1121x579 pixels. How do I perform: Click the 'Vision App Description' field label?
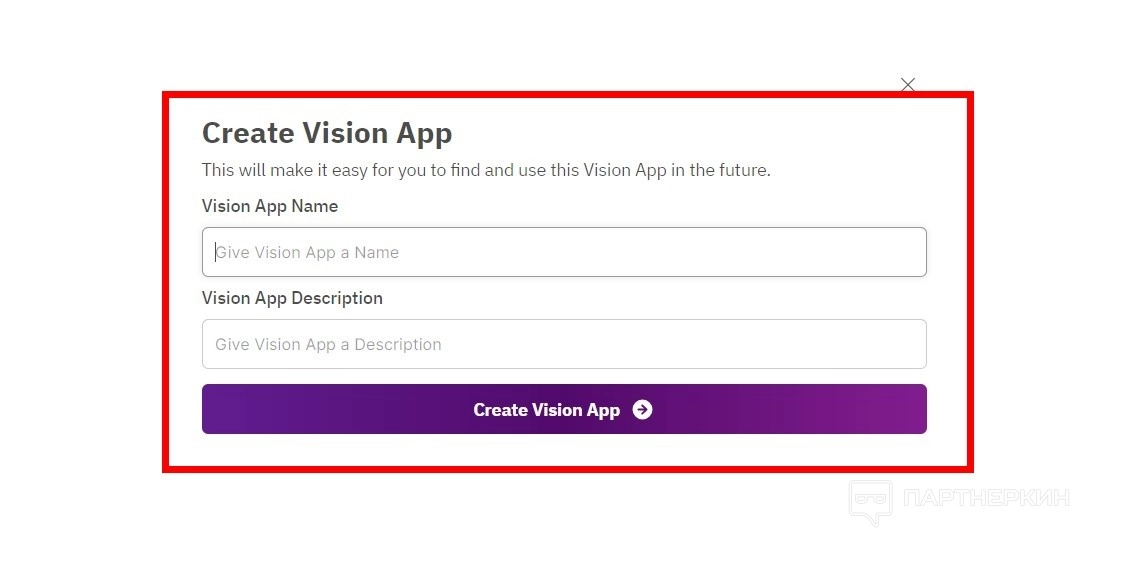coord(292,298)
